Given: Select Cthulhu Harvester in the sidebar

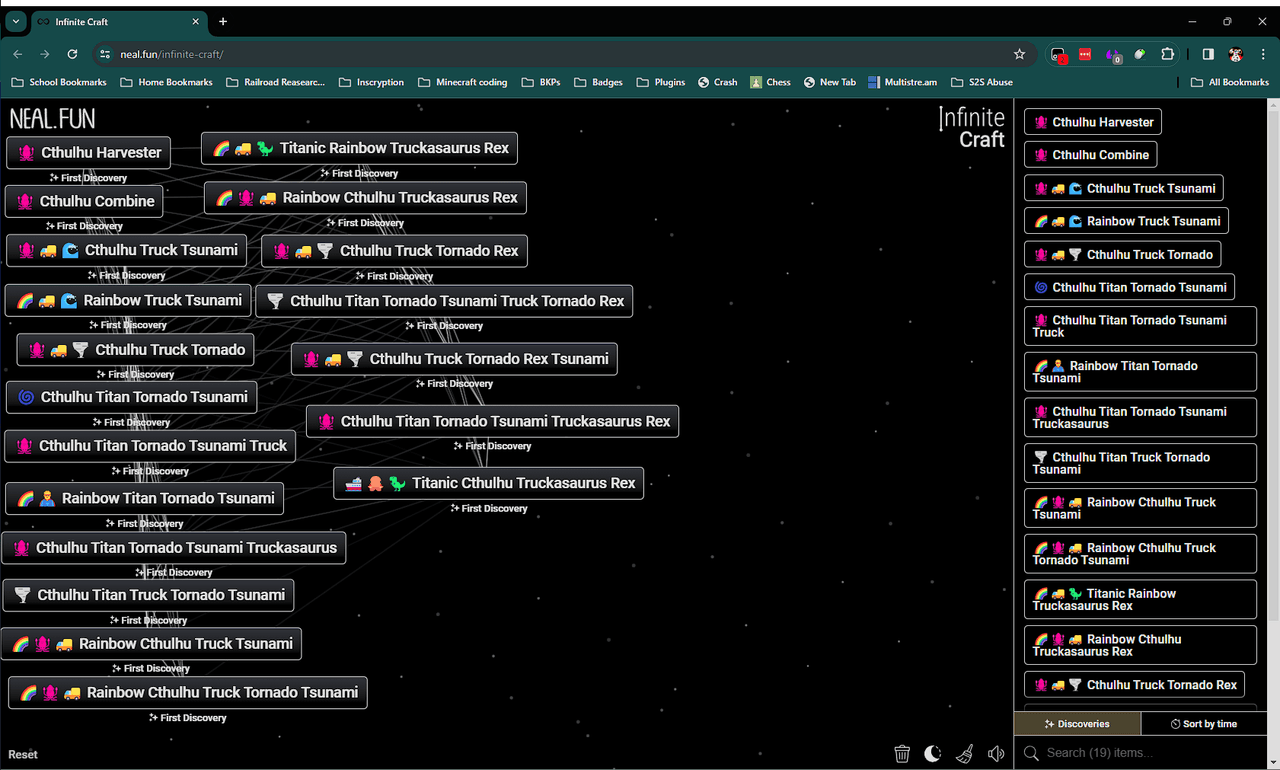Looking at the screenshot, I should tap(1092, 122).
